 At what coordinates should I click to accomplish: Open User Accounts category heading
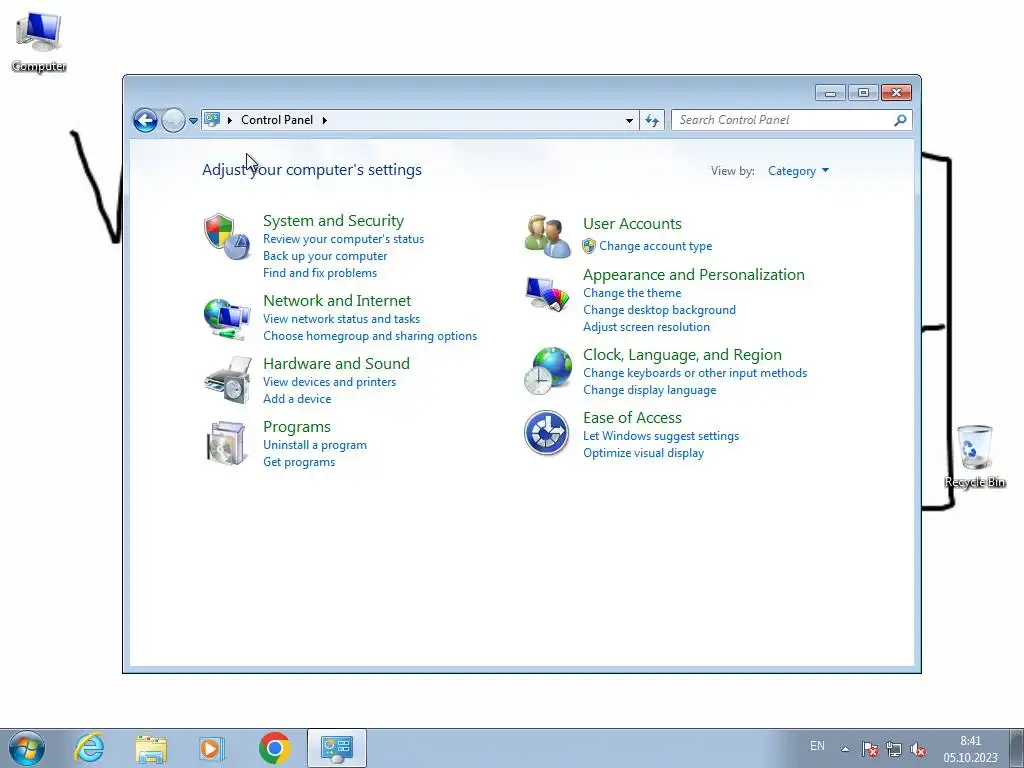[632, 224]
